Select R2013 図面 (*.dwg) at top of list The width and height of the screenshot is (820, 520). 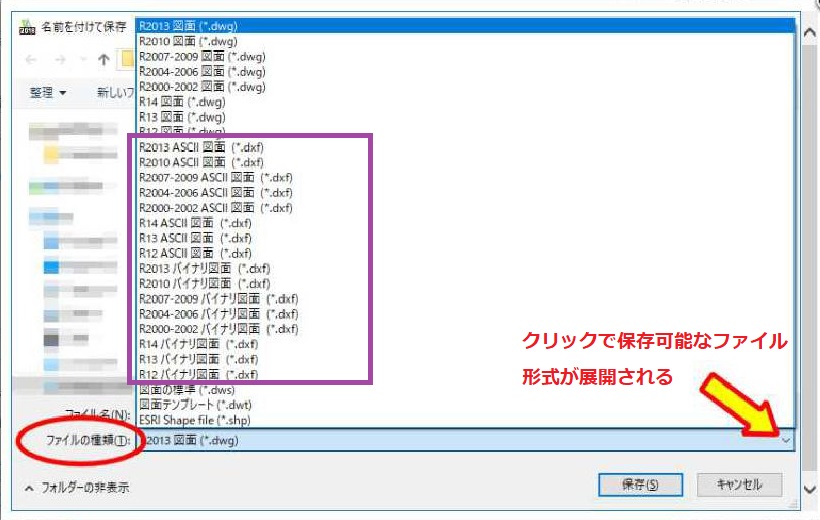click(x=188, y=26)
